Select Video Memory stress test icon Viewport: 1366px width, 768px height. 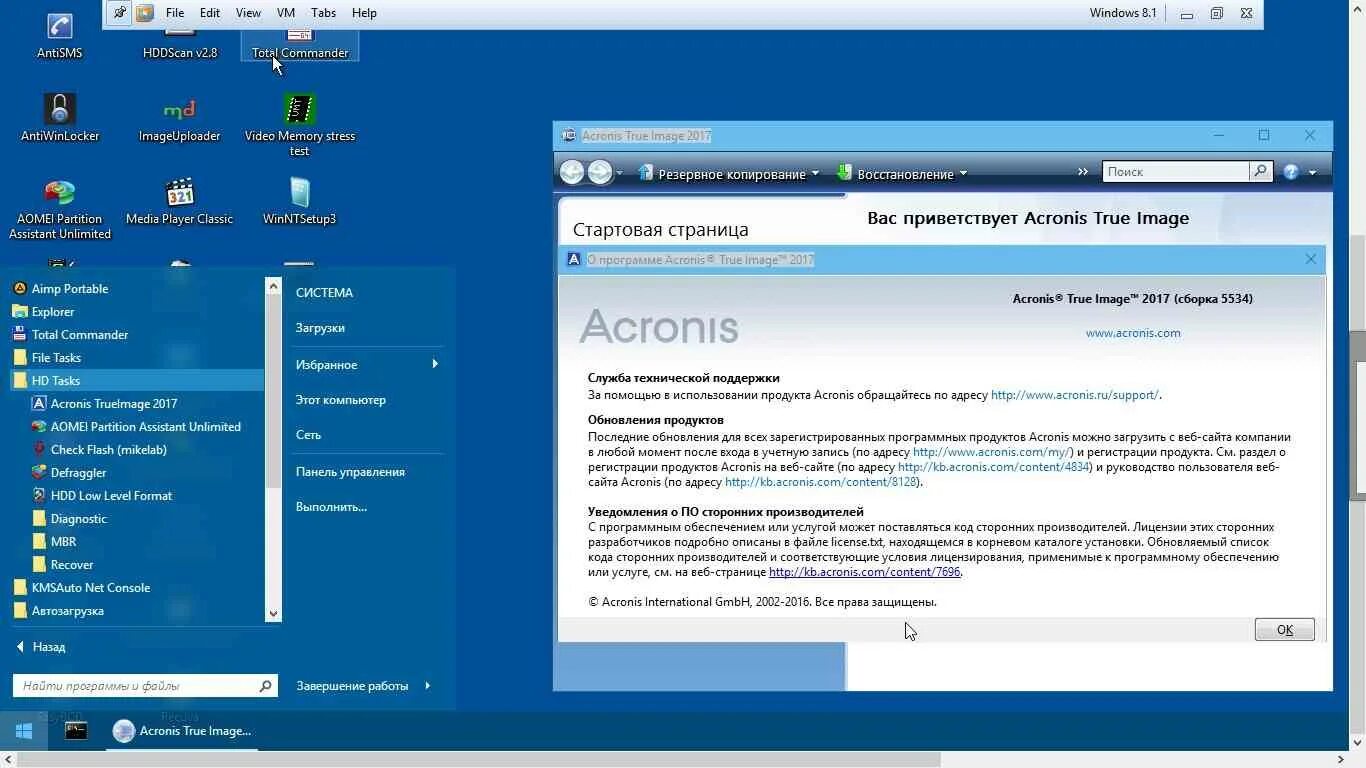tap(300, 125)
